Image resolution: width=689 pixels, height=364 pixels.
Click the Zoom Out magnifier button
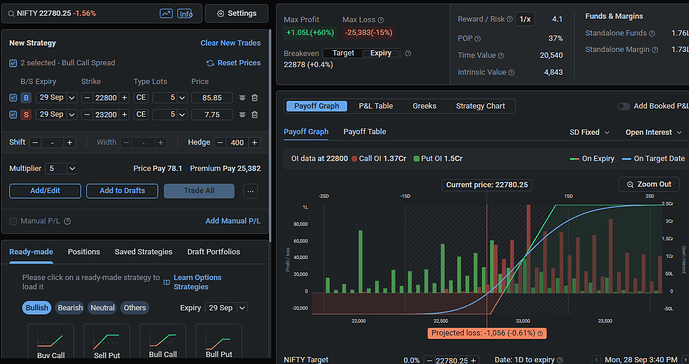649,184
